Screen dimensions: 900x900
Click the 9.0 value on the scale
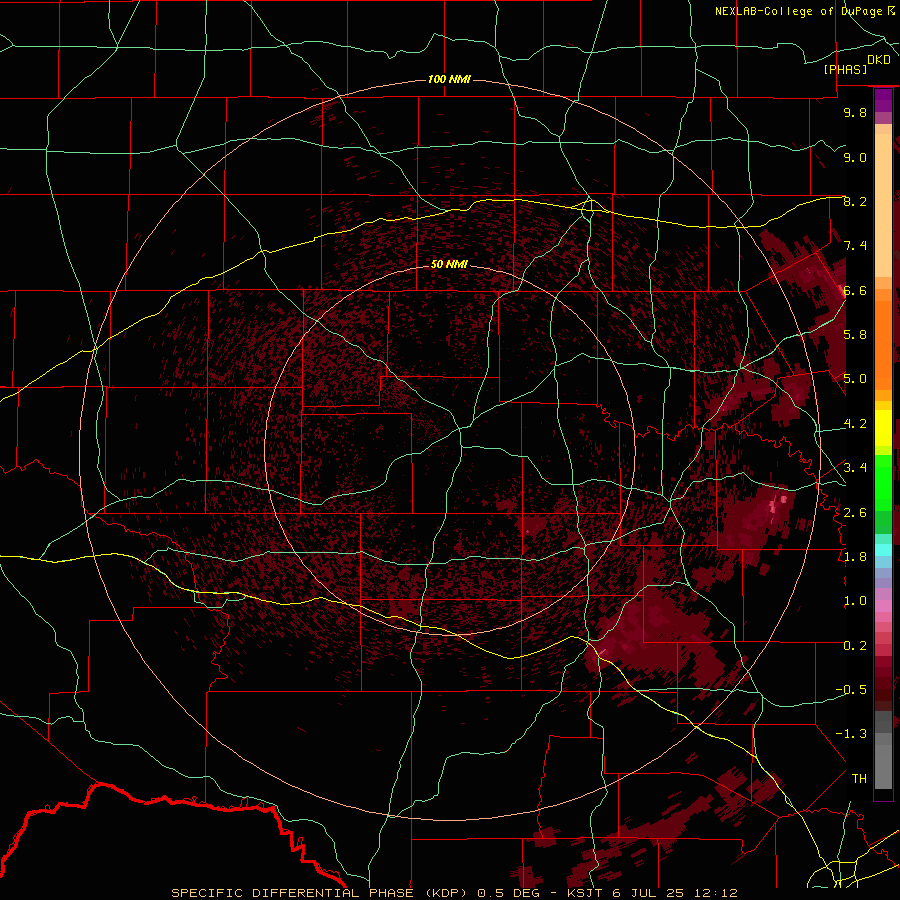coord(855,157)
